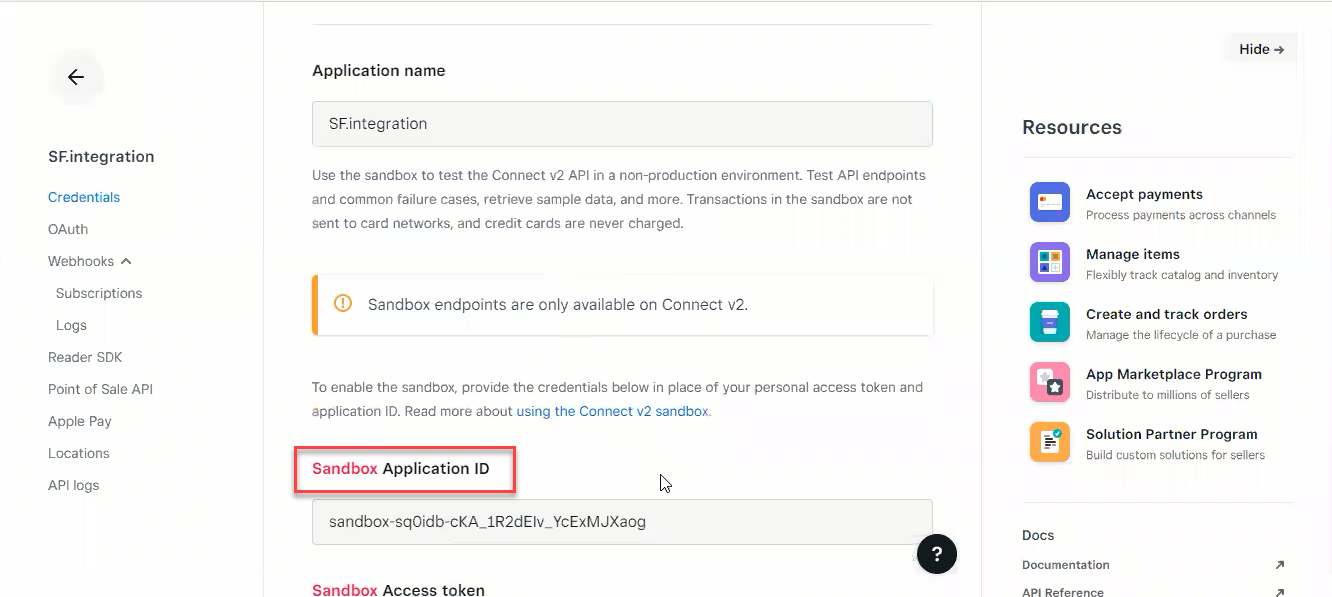Hide the Resources panel

[1261, 49]
